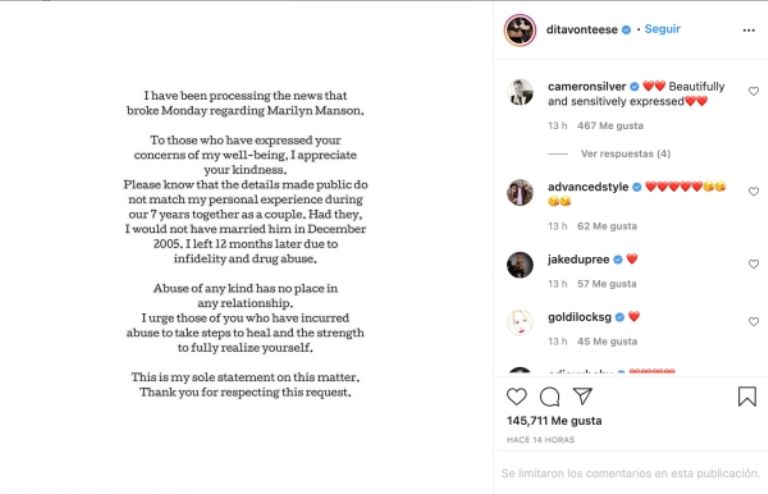Visit the goldilocksg username link
The width and height of the screenshot is (768, 494).
[x=579, y=318]
